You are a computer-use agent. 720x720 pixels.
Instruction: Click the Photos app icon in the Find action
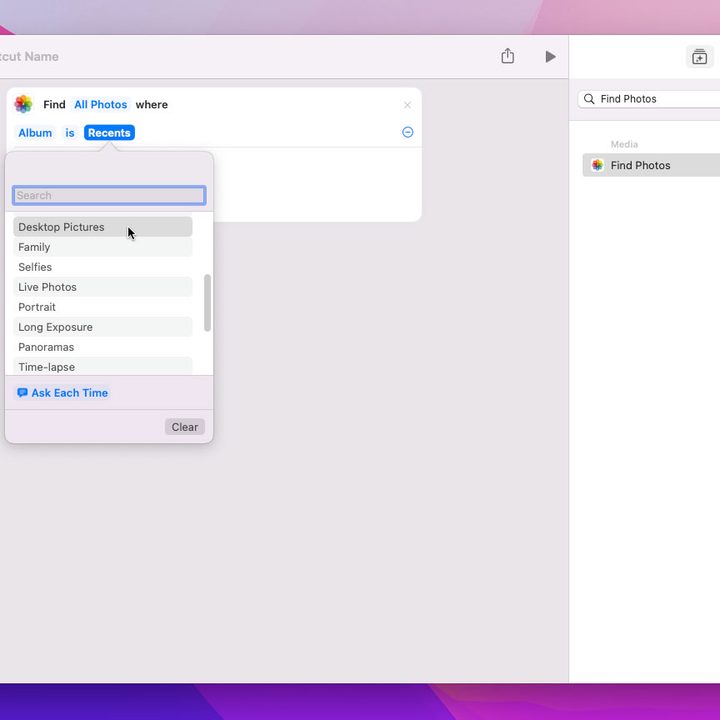click(x=23, y=104)
